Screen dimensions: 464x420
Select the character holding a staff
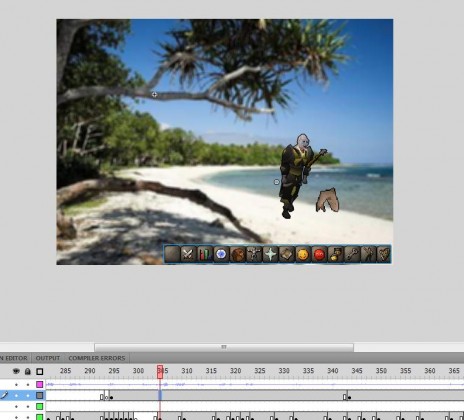tap(299, 176)
